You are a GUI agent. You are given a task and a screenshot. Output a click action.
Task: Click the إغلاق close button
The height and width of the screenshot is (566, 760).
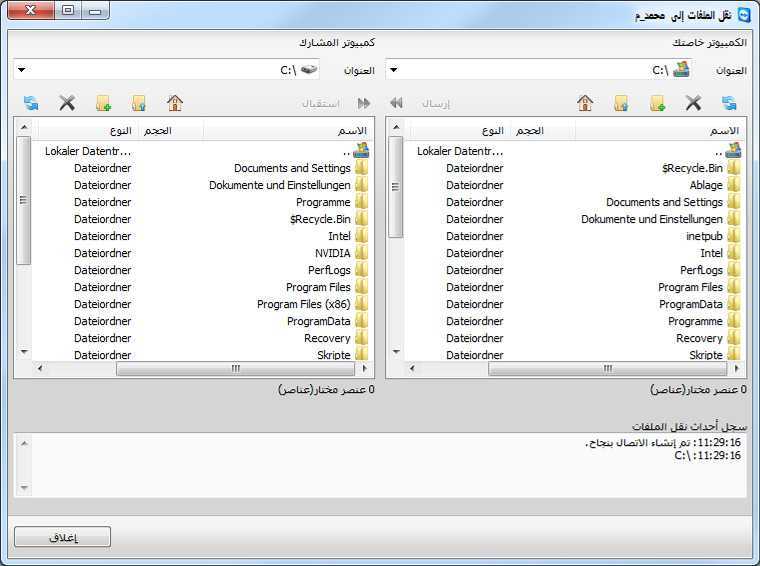point(63,537)
